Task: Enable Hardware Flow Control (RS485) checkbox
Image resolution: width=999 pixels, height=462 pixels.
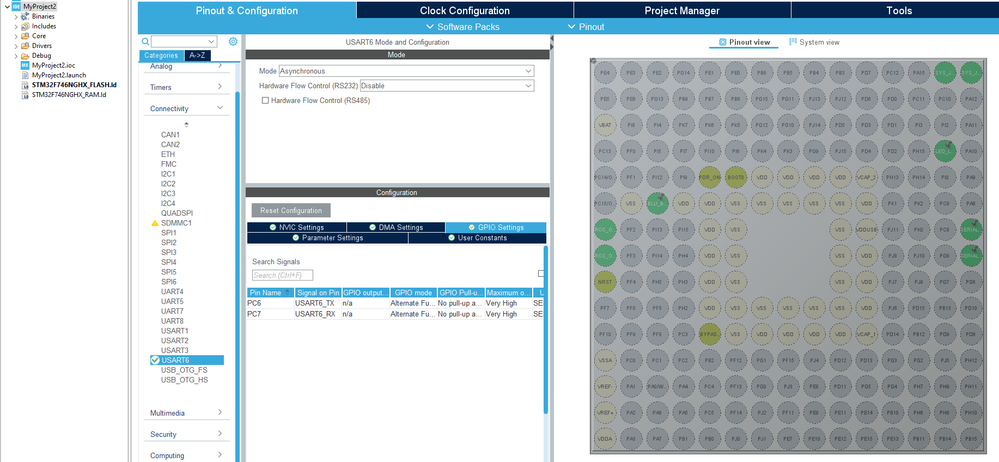Action: coord(266,101)
